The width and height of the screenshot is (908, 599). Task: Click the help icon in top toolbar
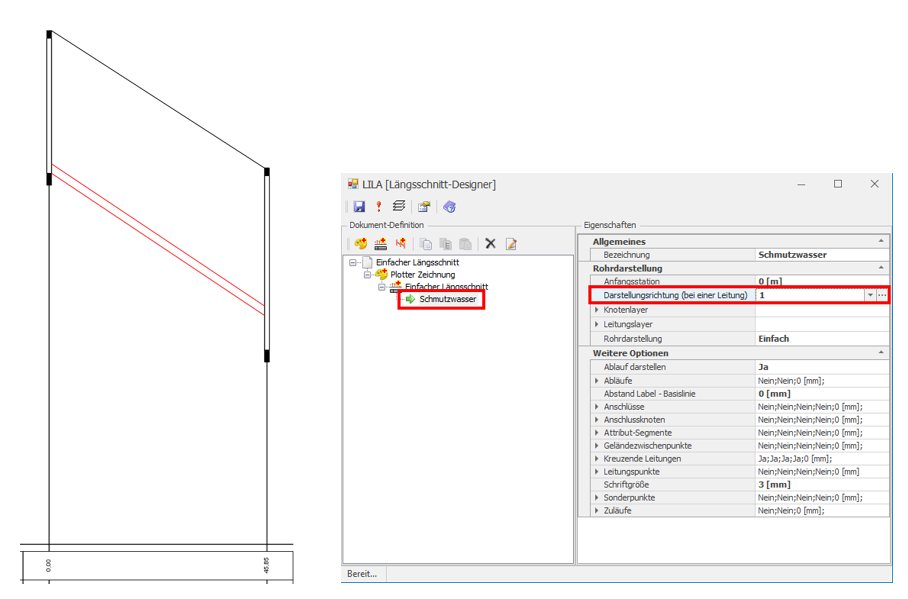[x=450, y=207]
